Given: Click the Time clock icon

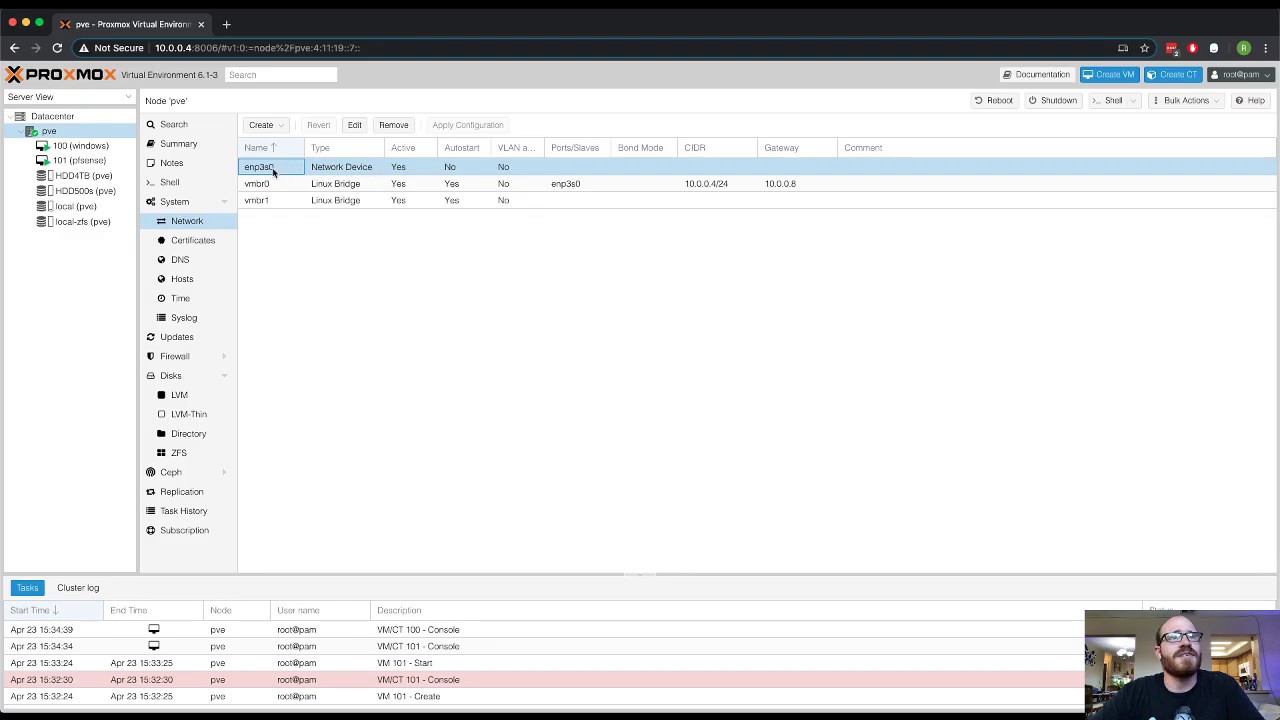Looking at the screenshot, I should pos(161,298).
